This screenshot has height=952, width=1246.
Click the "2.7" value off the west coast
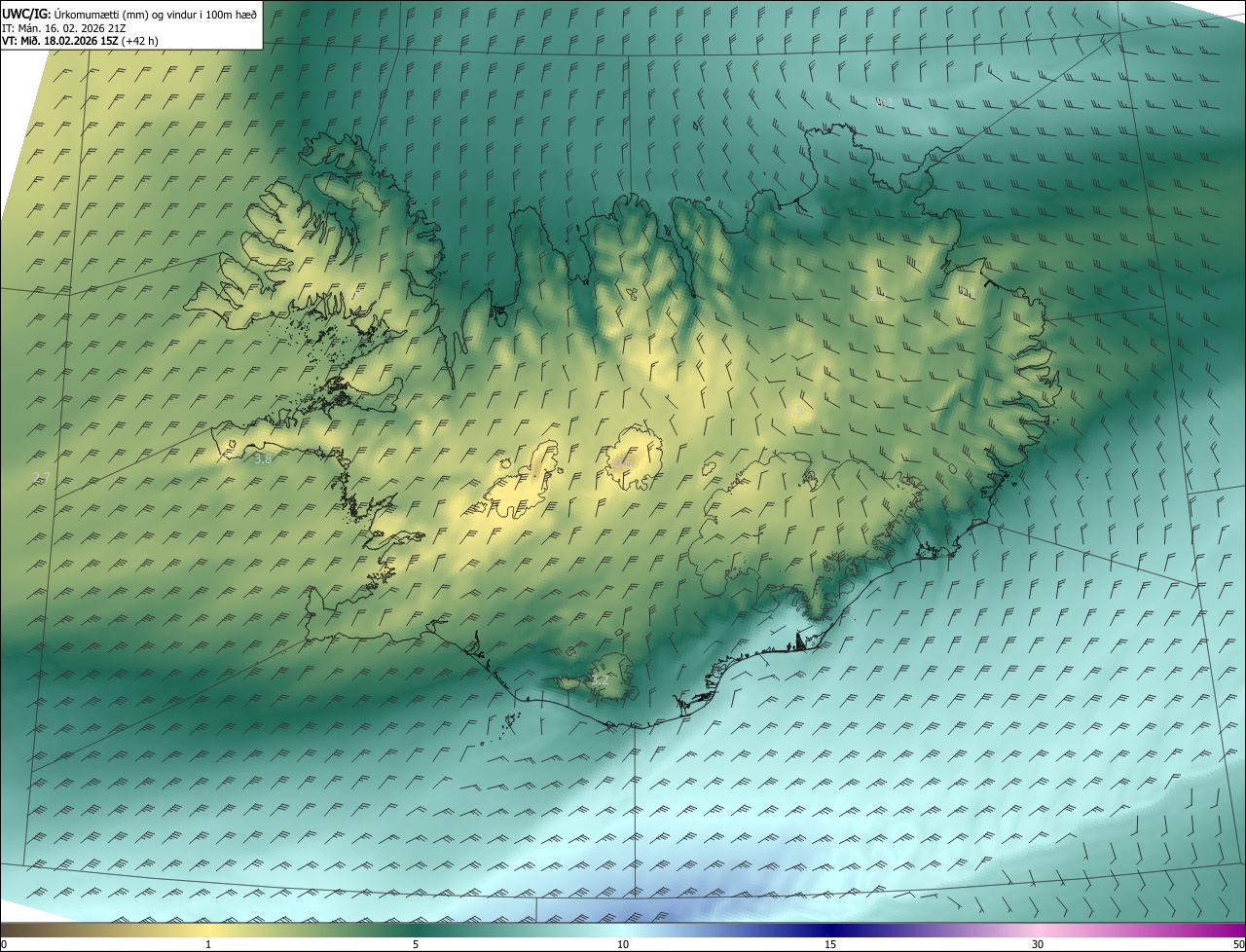click(42, 477)
